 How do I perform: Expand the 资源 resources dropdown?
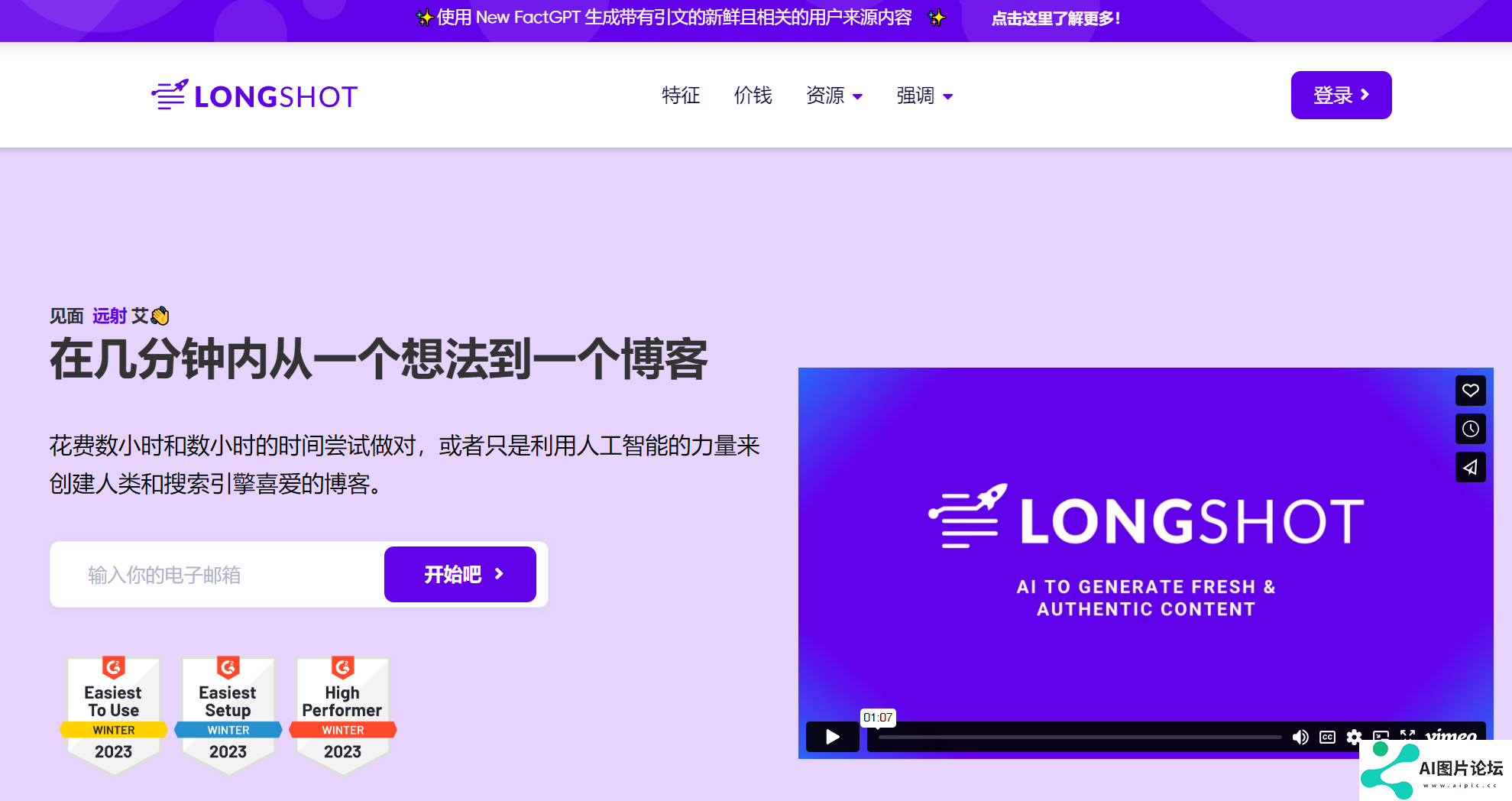coord(834,96)
